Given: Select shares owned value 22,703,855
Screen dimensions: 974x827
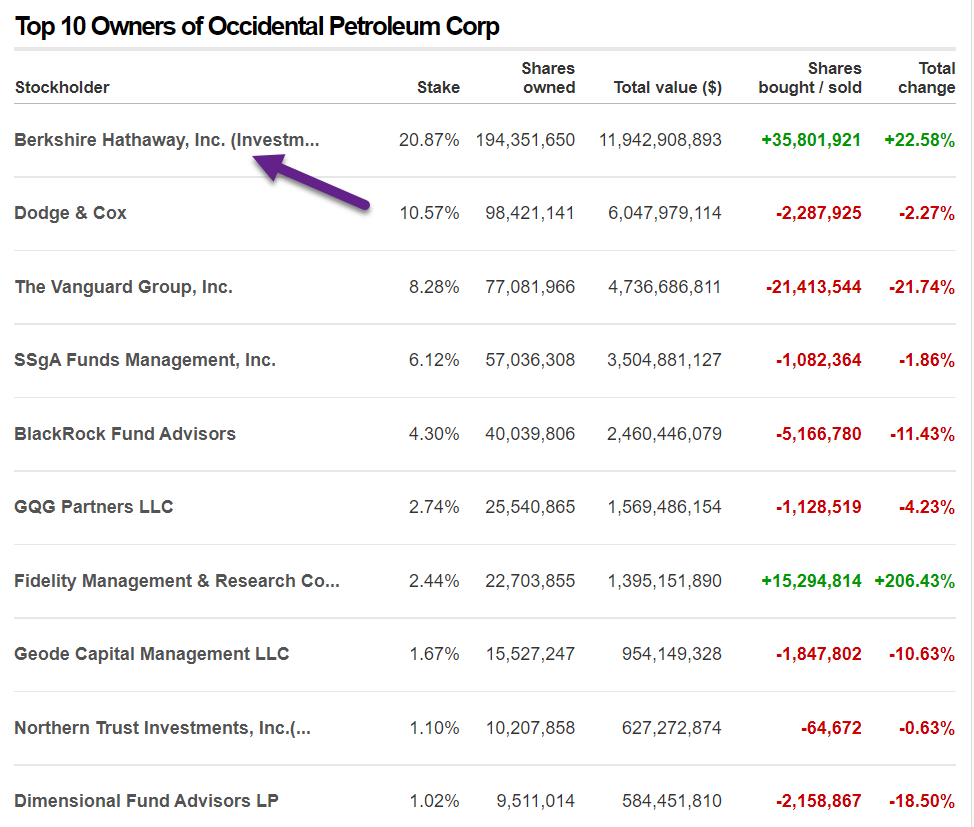Looking at the screenshot, I should click(x=530, y=581).
